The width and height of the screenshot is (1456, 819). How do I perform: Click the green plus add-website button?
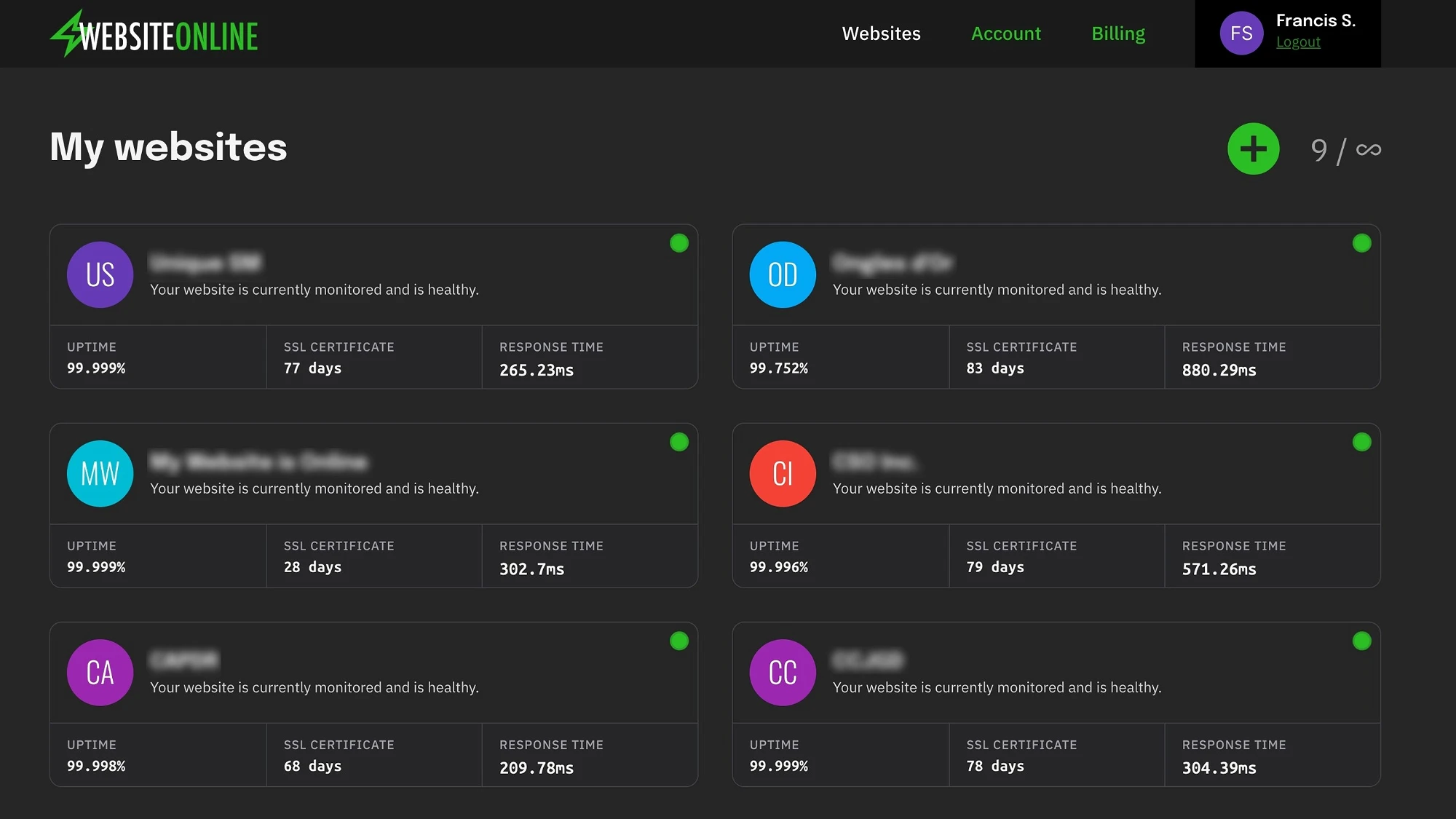click(x=1253, y=149)
